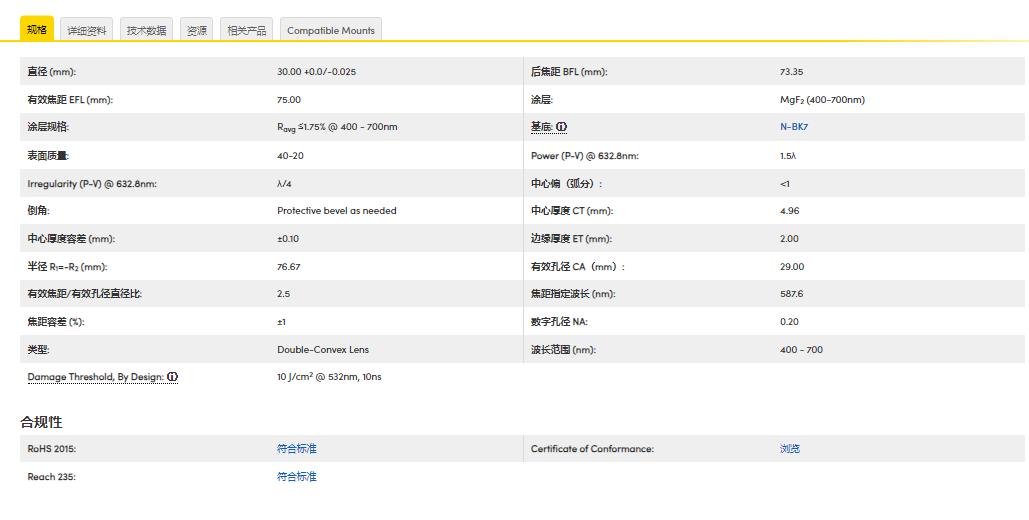Click the 数字孔径 NA label
The height and width of the screenshot is (520, 1029).
560,322
